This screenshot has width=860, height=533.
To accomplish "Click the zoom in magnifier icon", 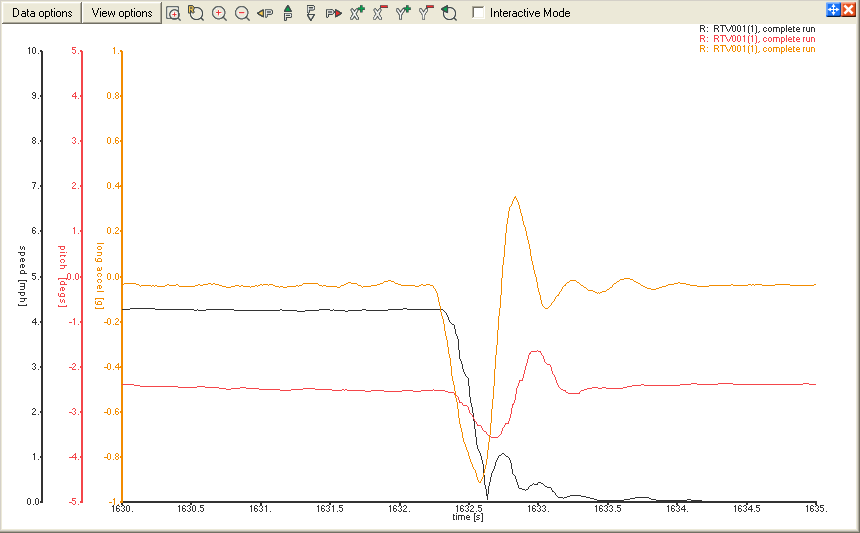I will point(219,13).
